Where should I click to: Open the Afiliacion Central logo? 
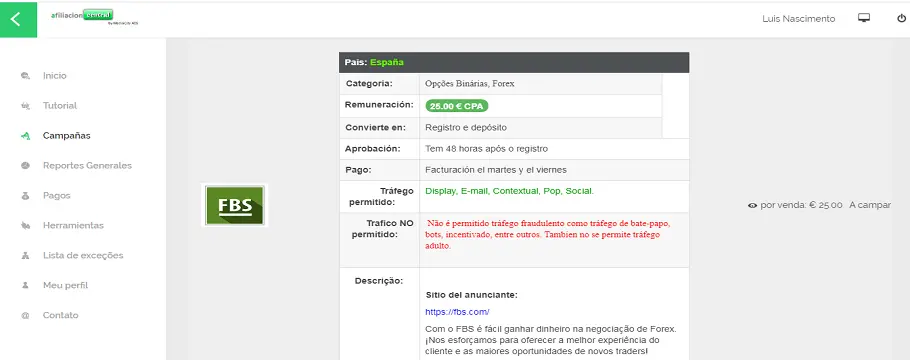[x=95, y=17]
